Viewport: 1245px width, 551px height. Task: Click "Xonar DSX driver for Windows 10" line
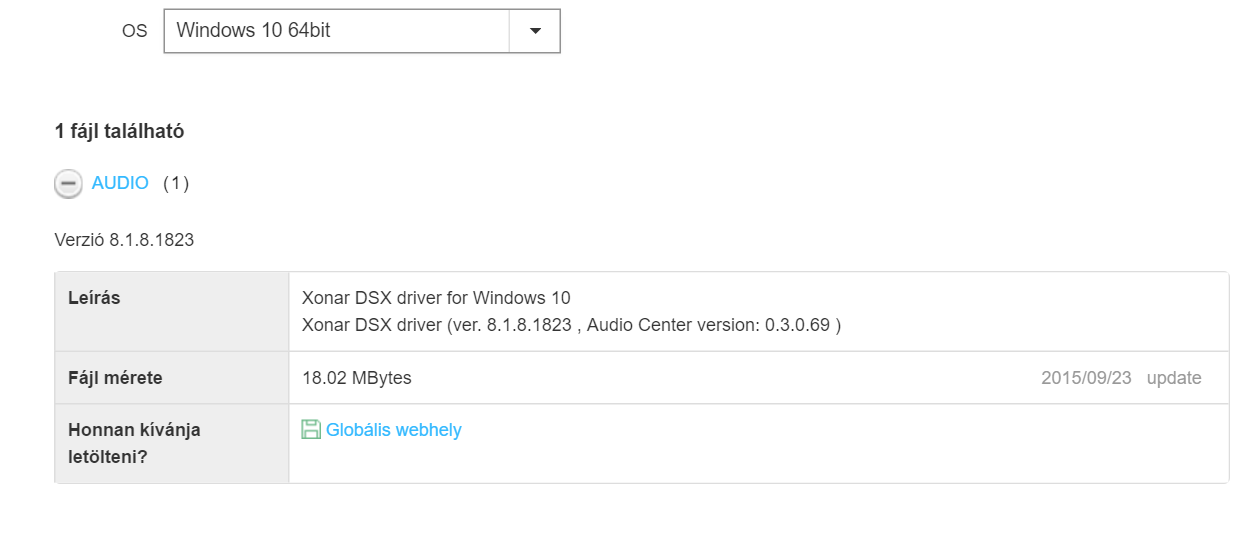(436, 298)
